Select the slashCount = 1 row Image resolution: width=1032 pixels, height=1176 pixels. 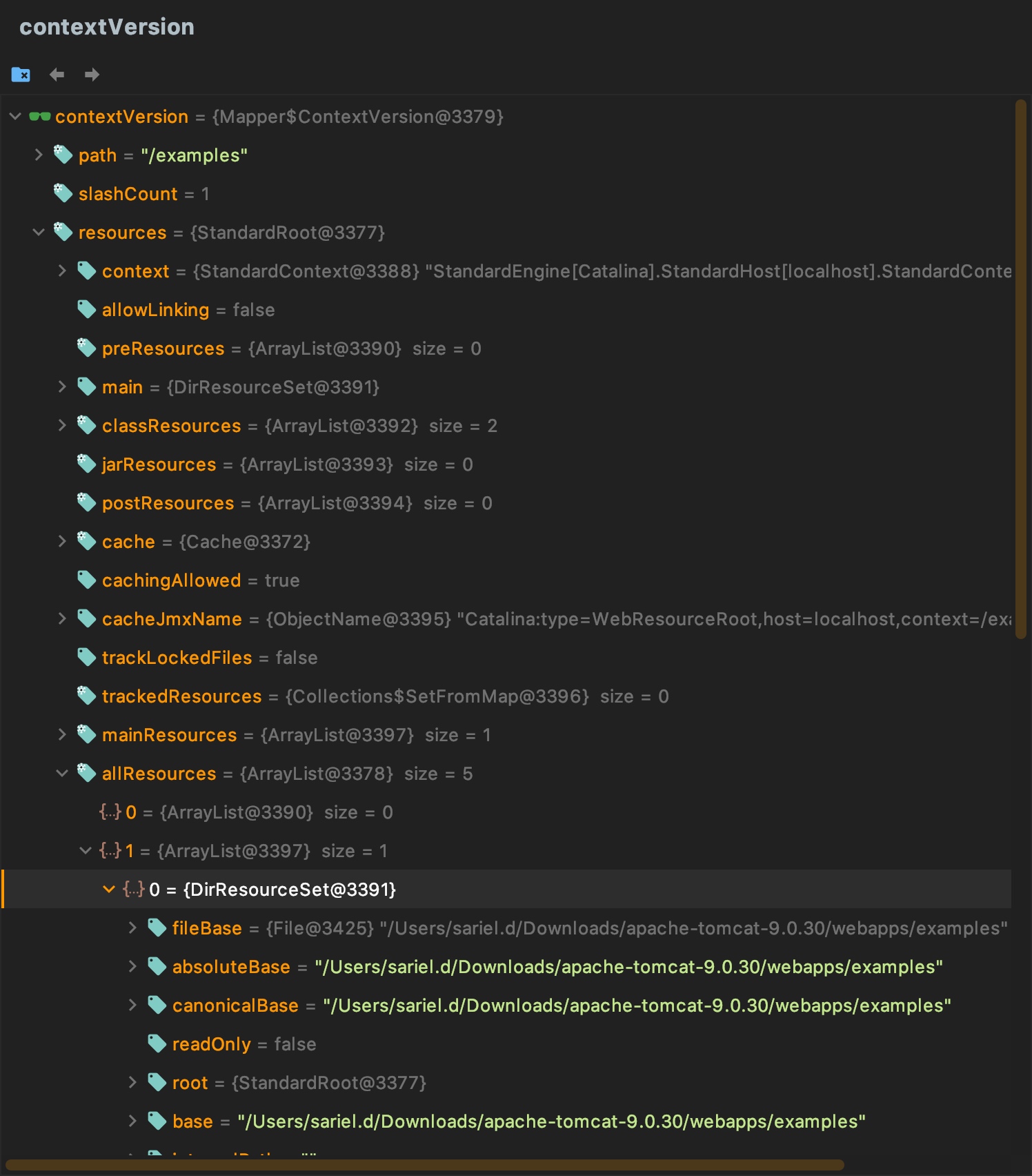(506, 194)
